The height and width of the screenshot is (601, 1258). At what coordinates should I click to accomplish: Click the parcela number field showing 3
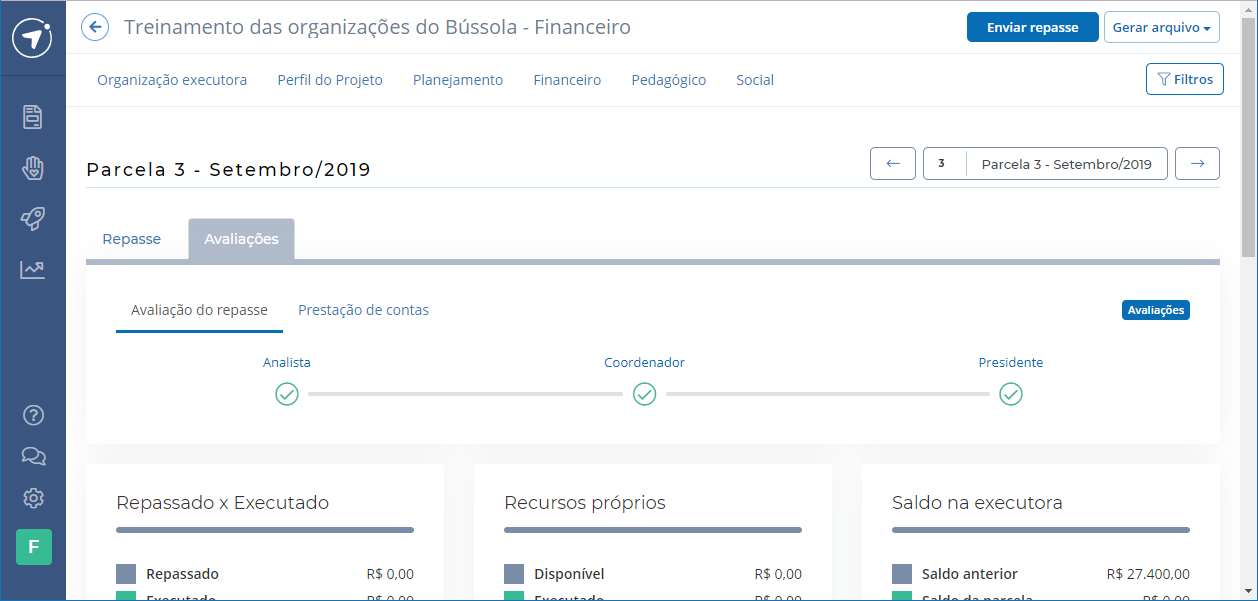tap(944, 163)
